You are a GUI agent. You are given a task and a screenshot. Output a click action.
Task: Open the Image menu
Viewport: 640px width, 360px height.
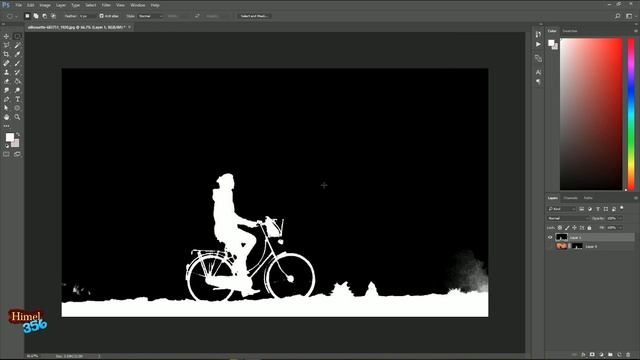pos(45,5)
